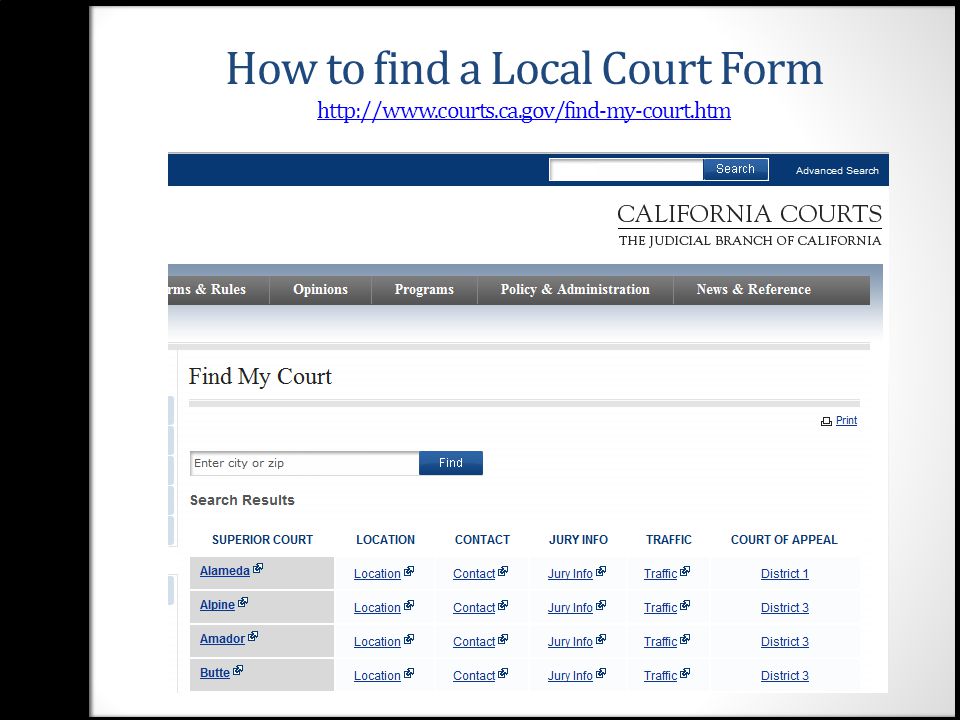Click external icon after Amador Jury Info
This screenshot has width=960, height=720.
(601, 639)
